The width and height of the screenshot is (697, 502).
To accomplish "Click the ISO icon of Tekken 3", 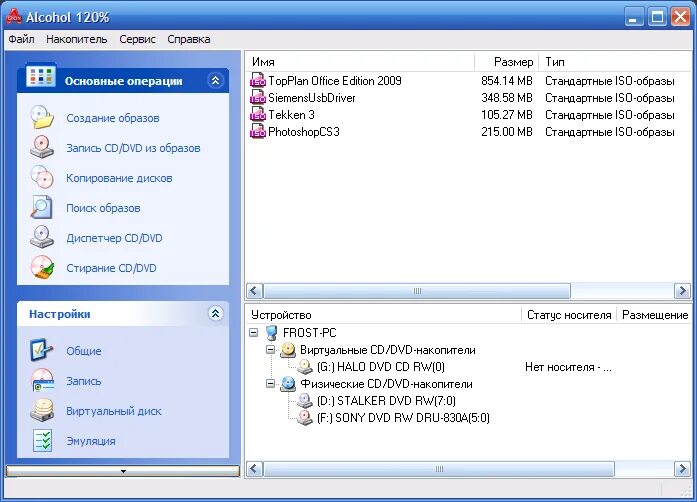I will [258, 115].
